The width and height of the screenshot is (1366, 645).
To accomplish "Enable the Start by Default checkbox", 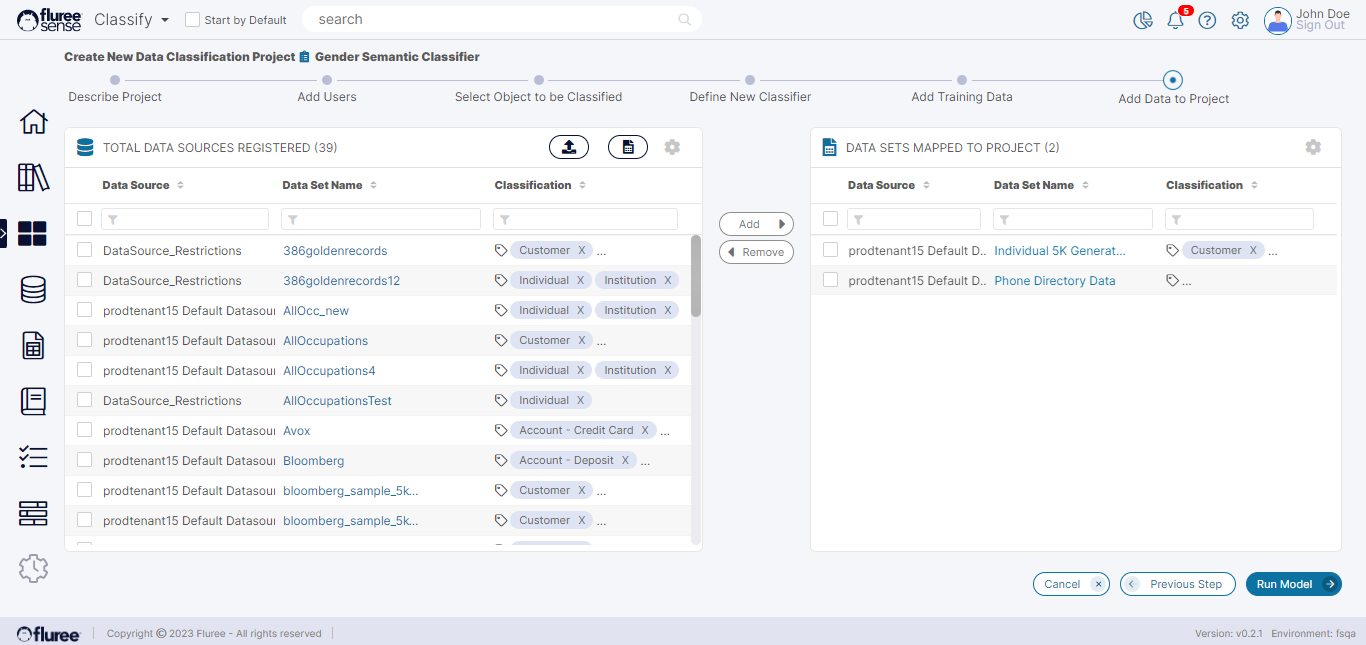I will 193,20.
